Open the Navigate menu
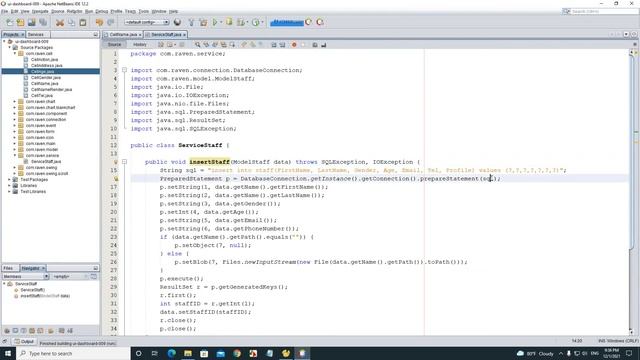This screenshot has height=360, width=640. click(x=40, y=11)
